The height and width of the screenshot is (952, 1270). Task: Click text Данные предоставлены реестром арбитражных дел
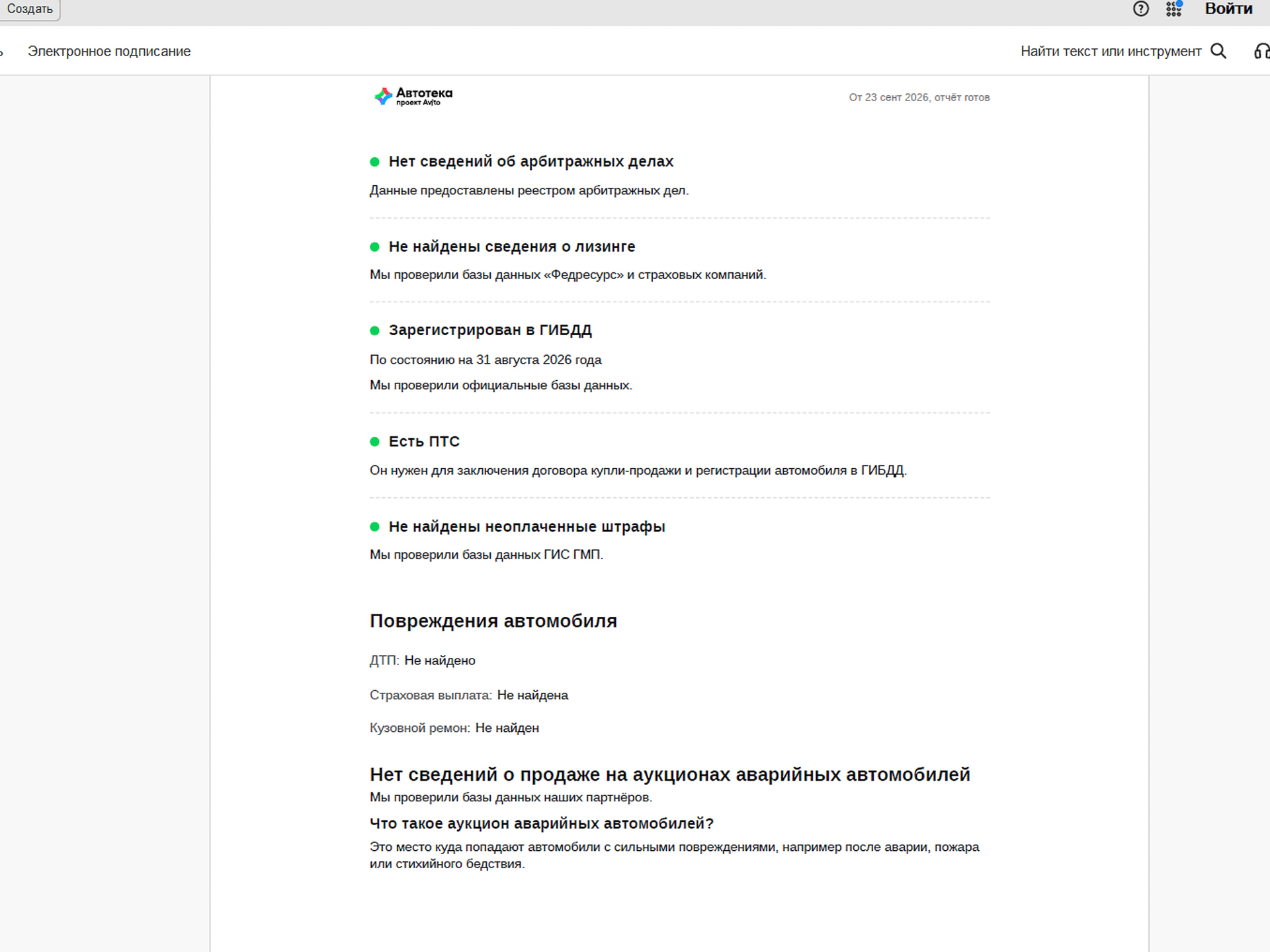(x=529, y=190)
